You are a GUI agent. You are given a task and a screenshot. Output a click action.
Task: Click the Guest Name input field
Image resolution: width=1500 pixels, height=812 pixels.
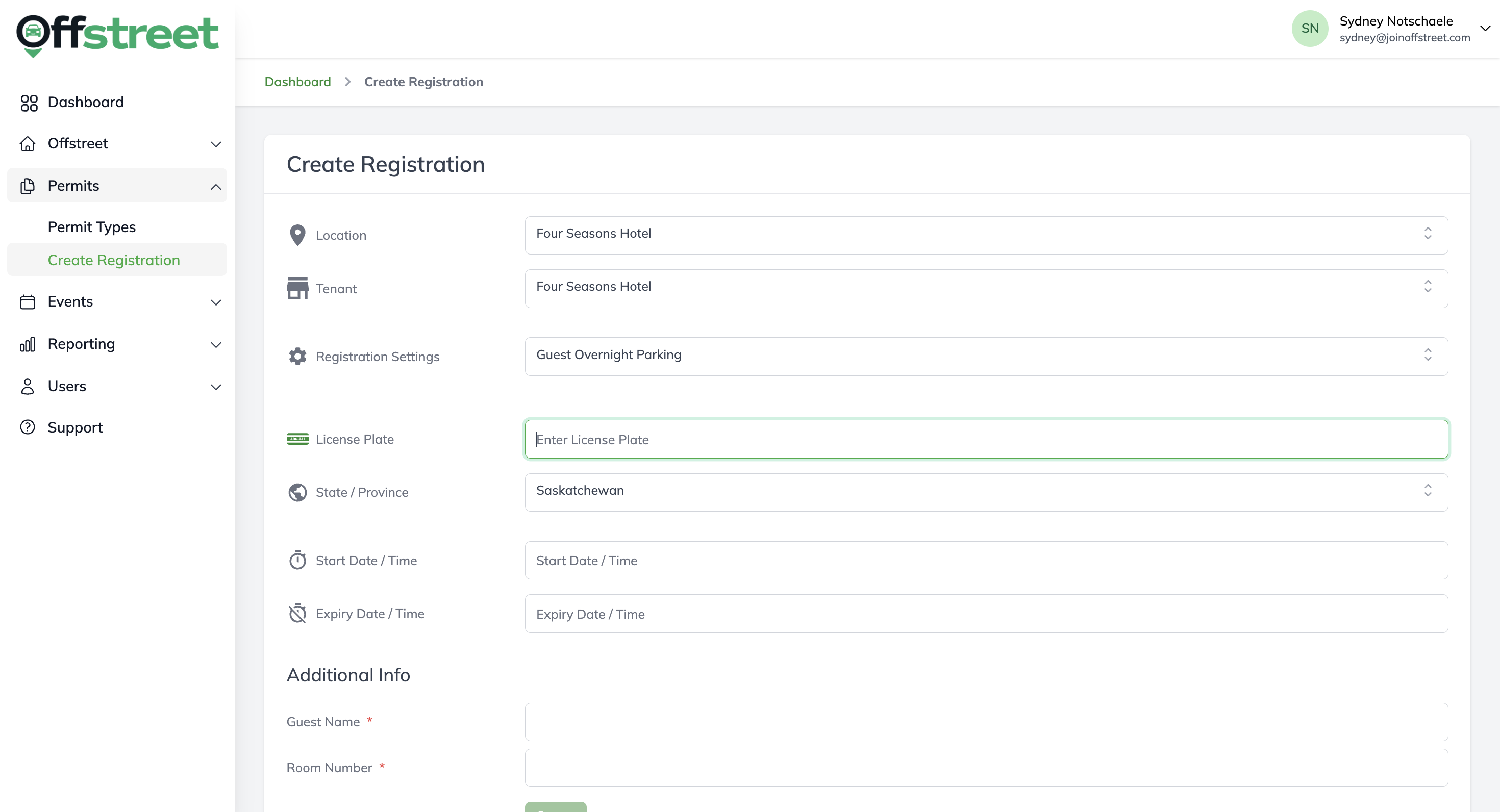tap(985, 721)
